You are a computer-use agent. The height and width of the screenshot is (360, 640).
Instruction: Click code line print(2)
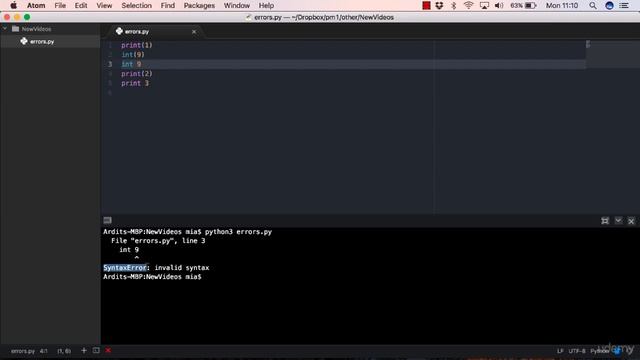click(136, 73)
